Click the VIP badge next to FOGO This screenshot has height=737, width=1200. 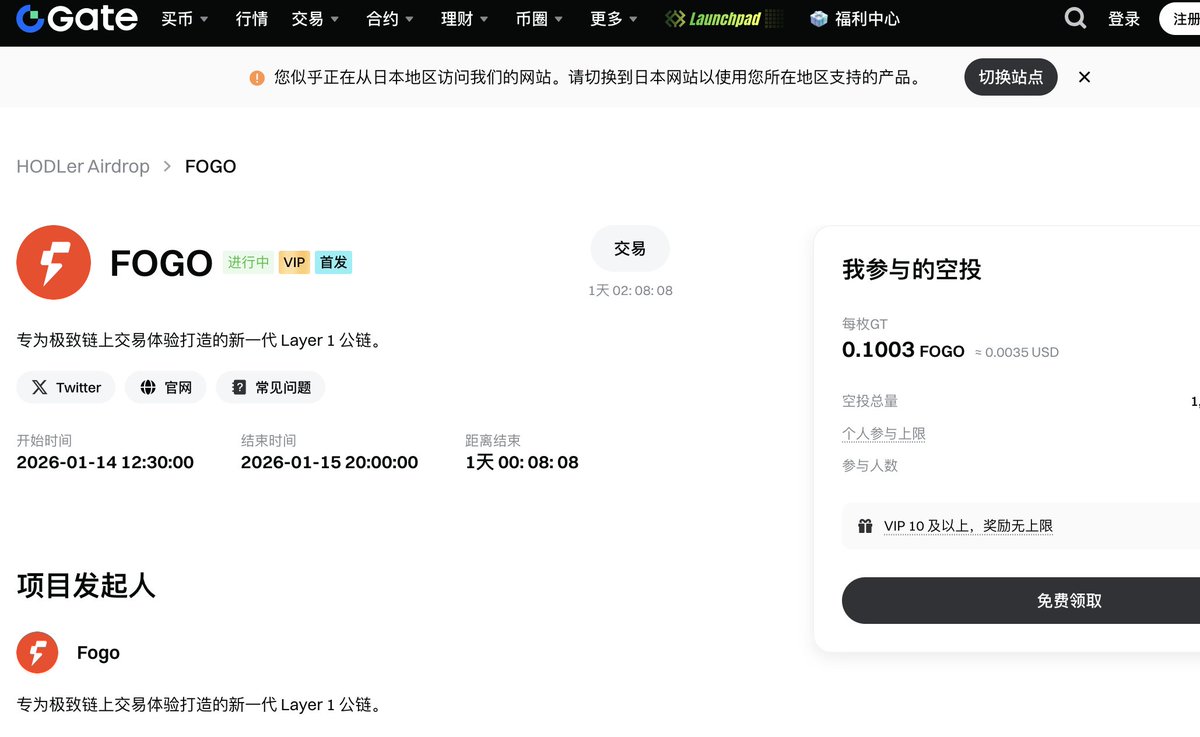[x=294, y=262]
